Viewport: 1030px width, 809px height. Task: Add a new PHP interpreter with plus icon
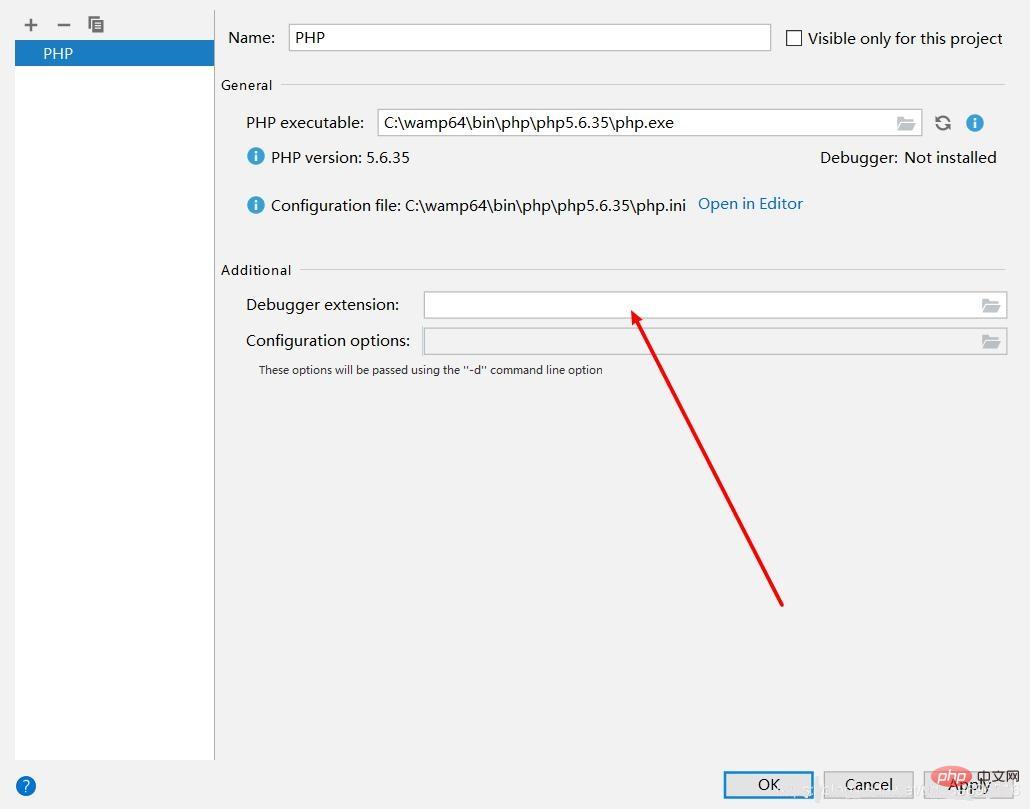(31, 26)
